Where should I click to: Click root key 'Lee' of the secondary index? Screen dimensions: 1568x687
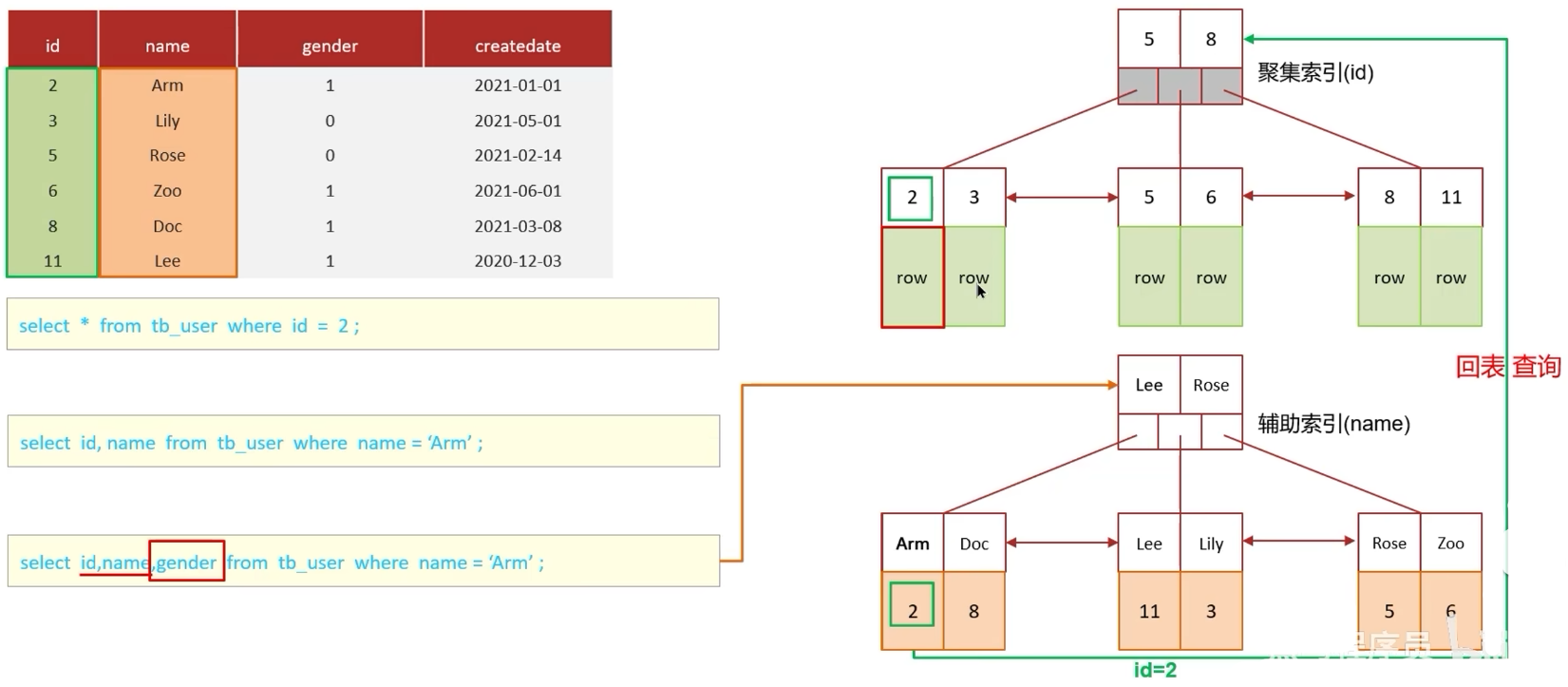[1149, 385]
